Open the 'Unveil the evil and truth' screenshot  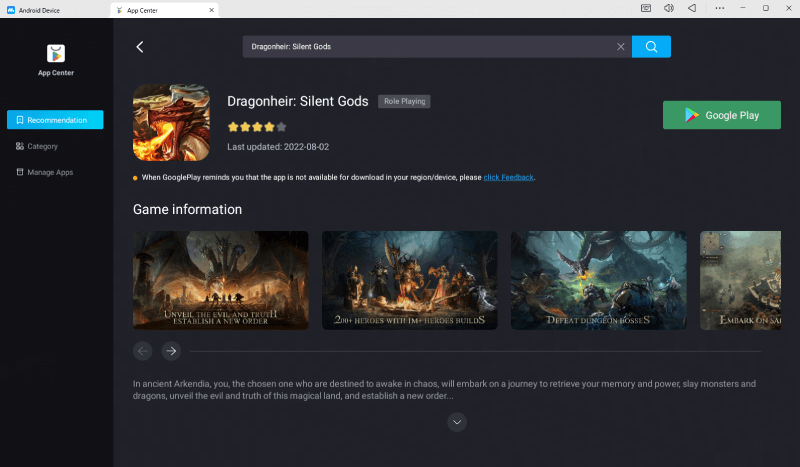click(x=220, y=280)
